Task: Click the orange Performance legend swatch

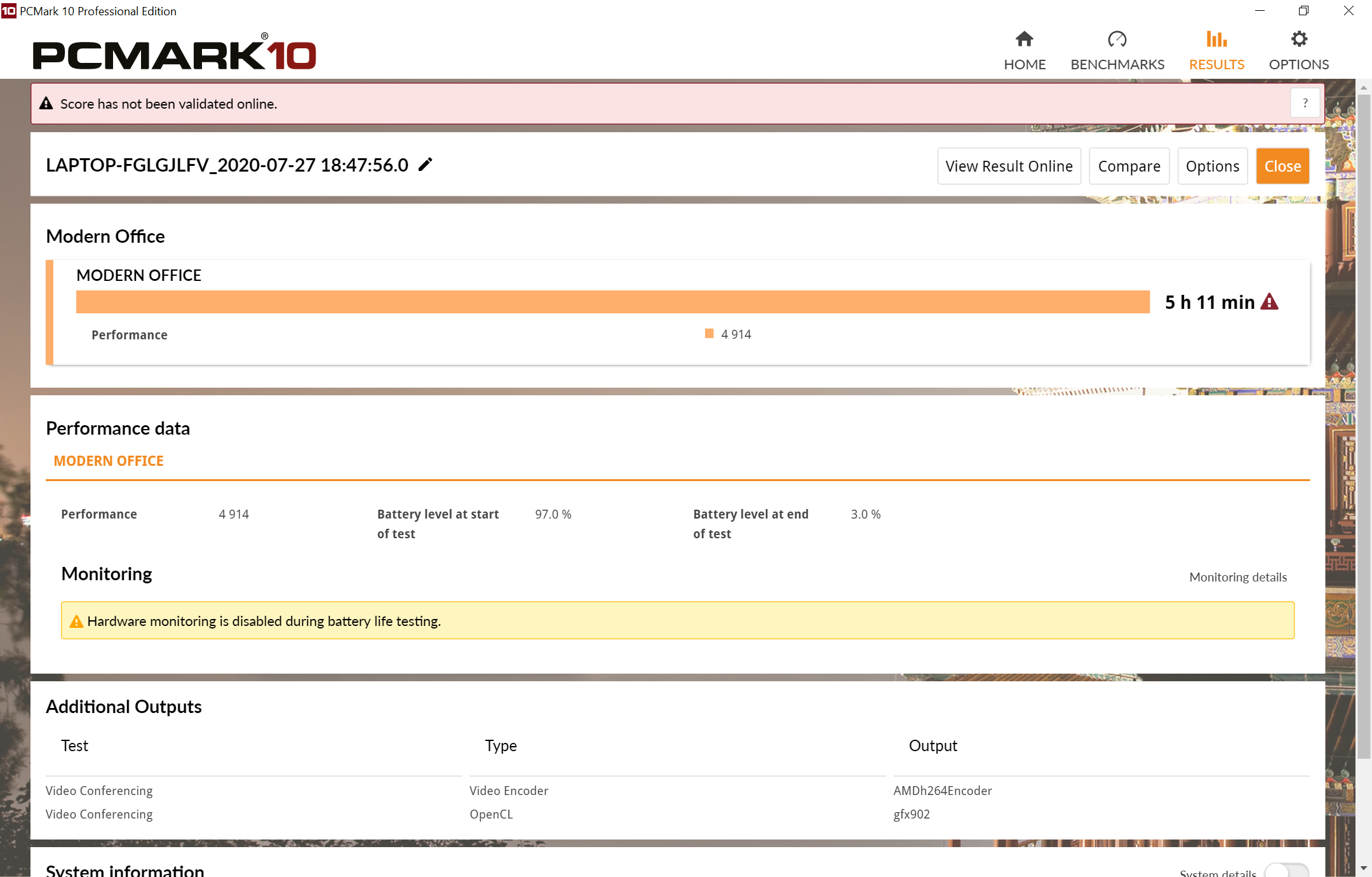Action: 710,334
